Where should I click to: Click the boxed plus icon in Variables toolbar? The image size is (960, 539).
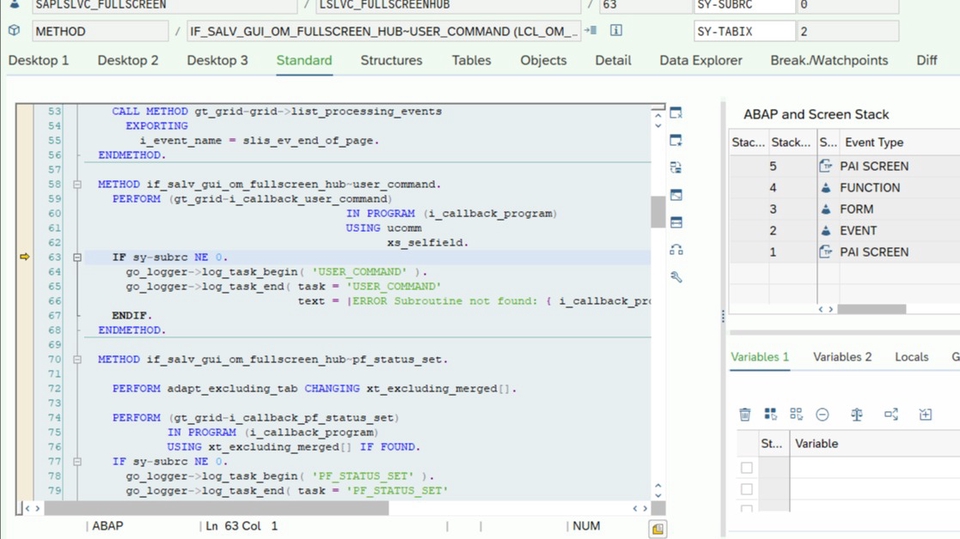(925, 415)
